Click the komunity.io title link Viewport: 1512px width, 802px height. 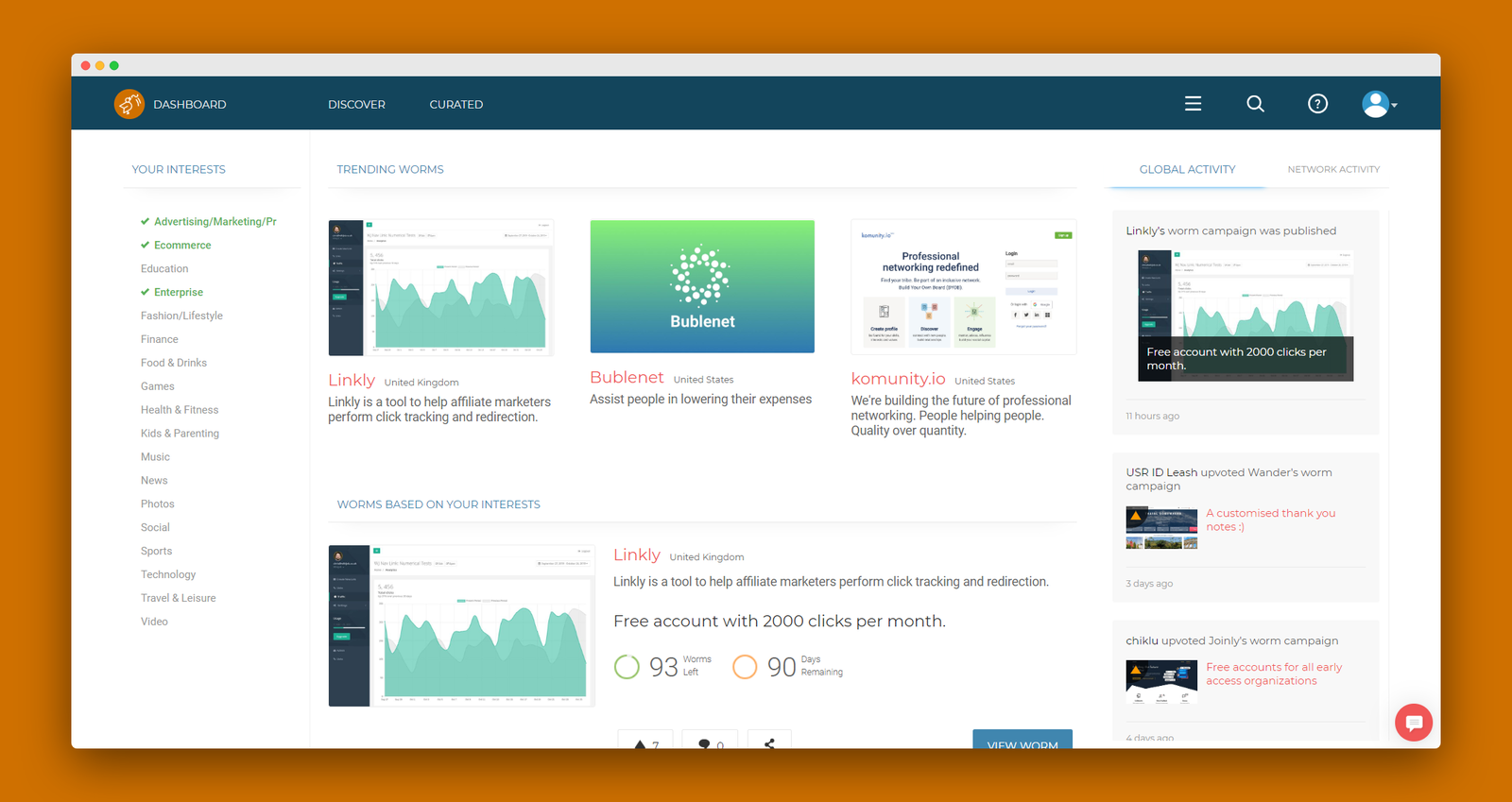click(898, 379)
